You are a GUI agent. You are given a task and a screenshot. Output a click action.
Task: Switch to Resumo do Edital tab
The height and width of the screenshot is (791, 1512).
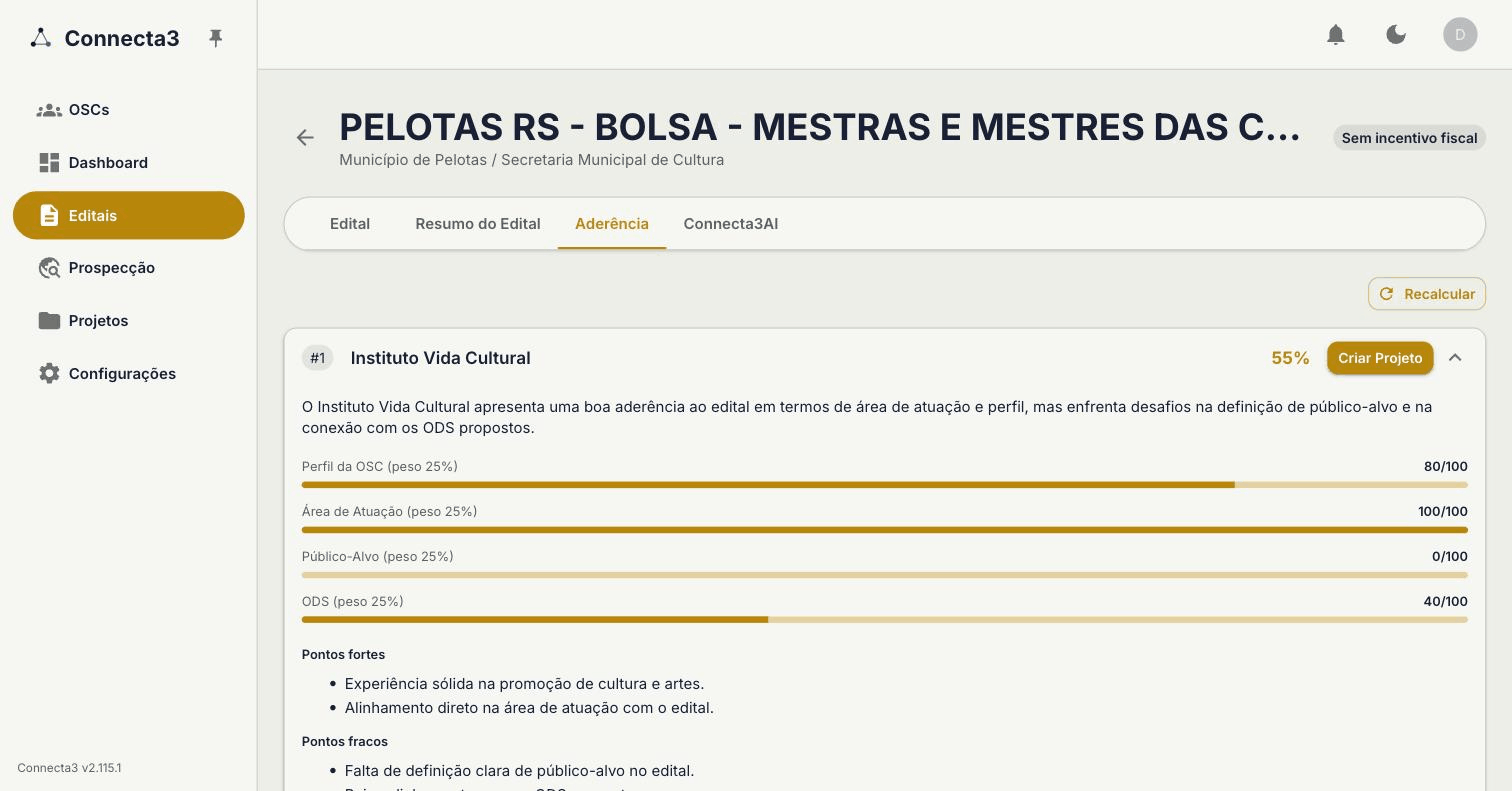[478, 224]
